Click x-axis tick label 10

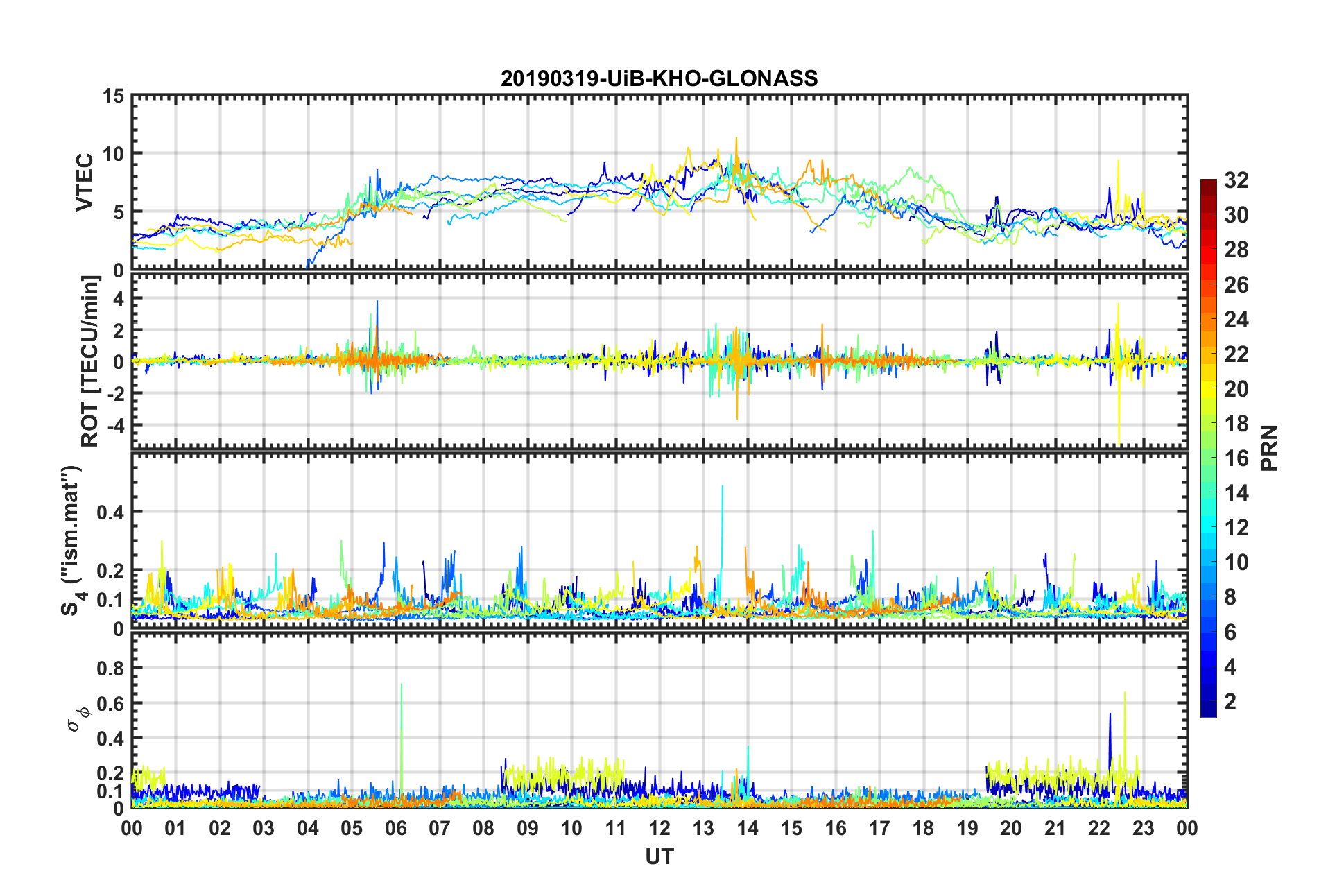(571, 828)
